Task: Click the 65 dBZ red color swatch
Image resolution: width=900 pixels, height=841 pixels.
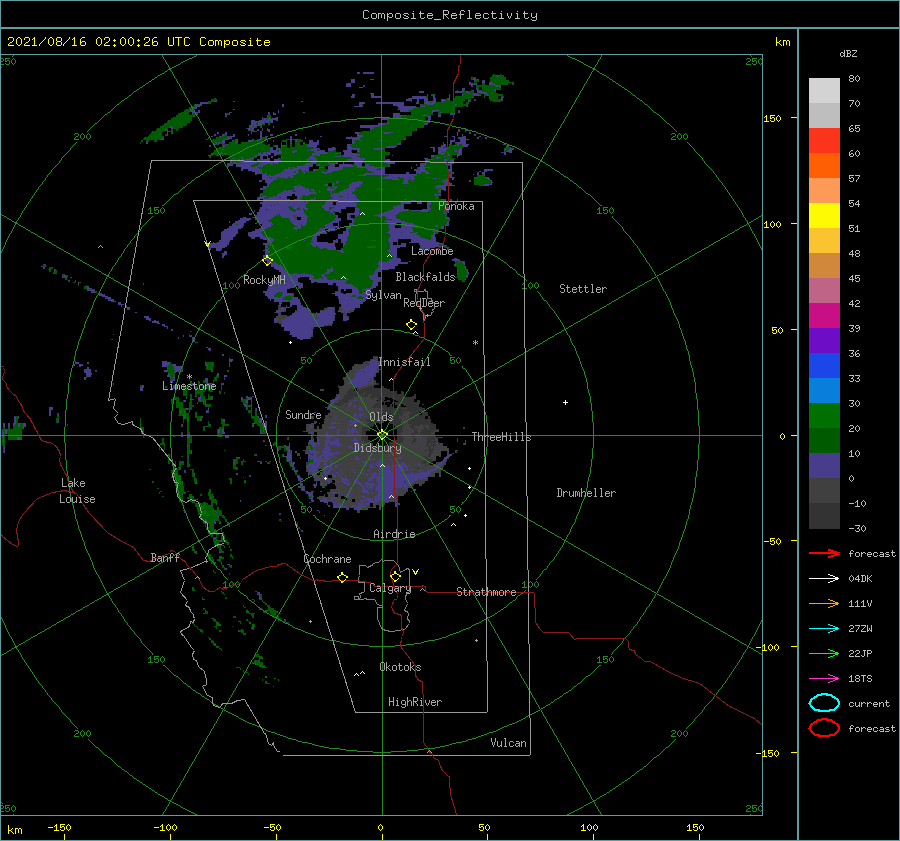Action: 824,140
